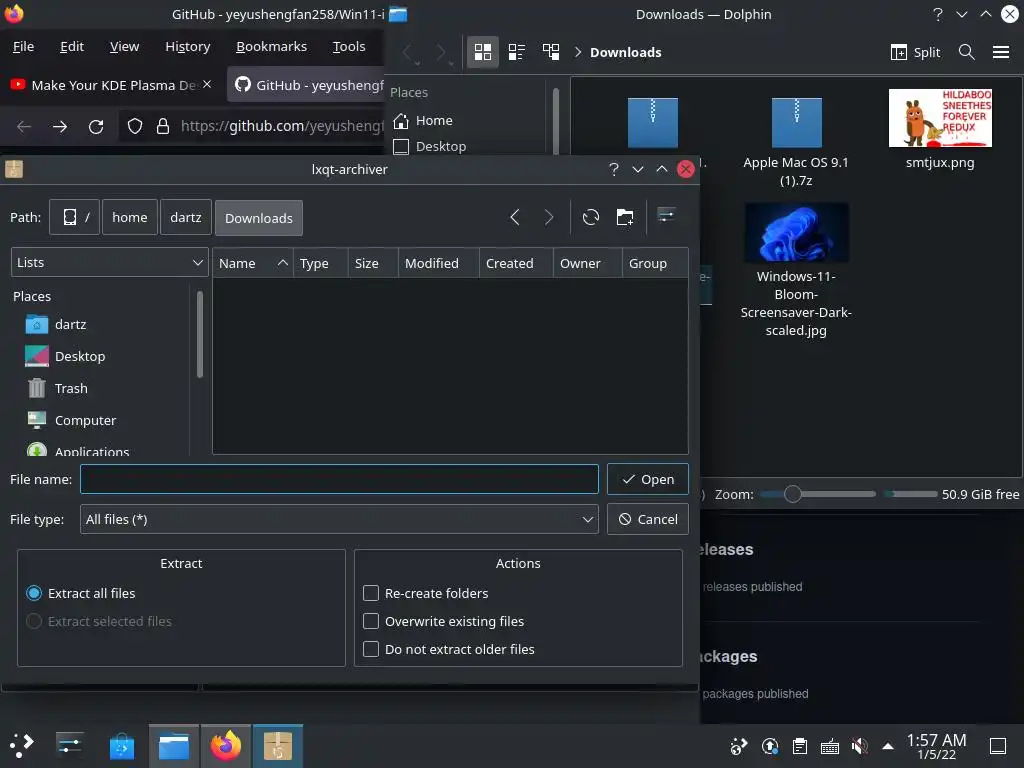Select Trash in Places list

point(56,389)
